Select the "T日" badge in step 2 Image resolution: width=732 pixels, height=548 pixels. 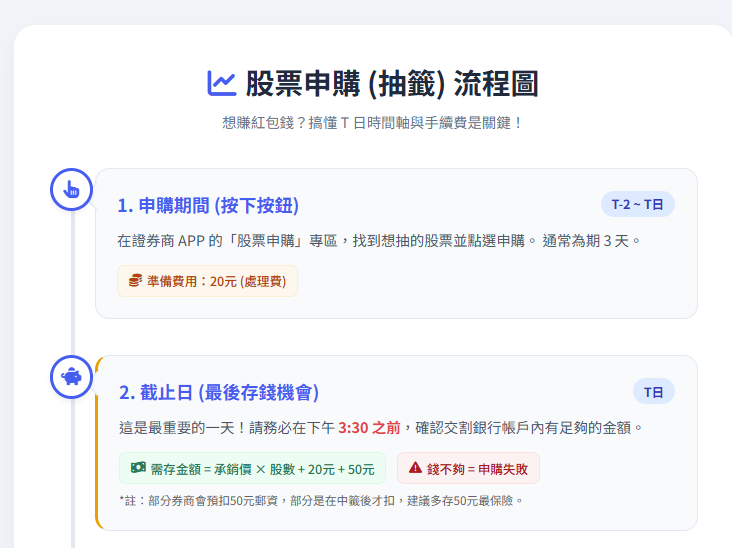tap(654, 392)
